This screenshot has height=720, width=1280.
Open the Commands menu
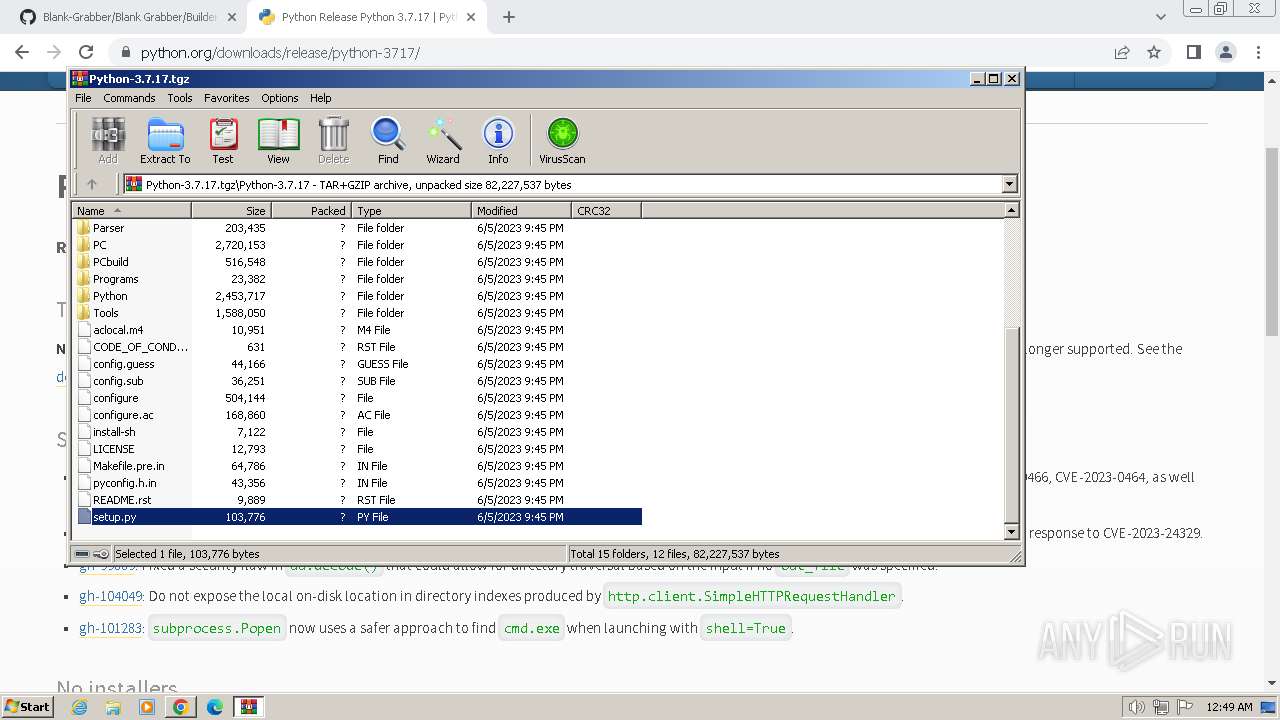(129, 98)
